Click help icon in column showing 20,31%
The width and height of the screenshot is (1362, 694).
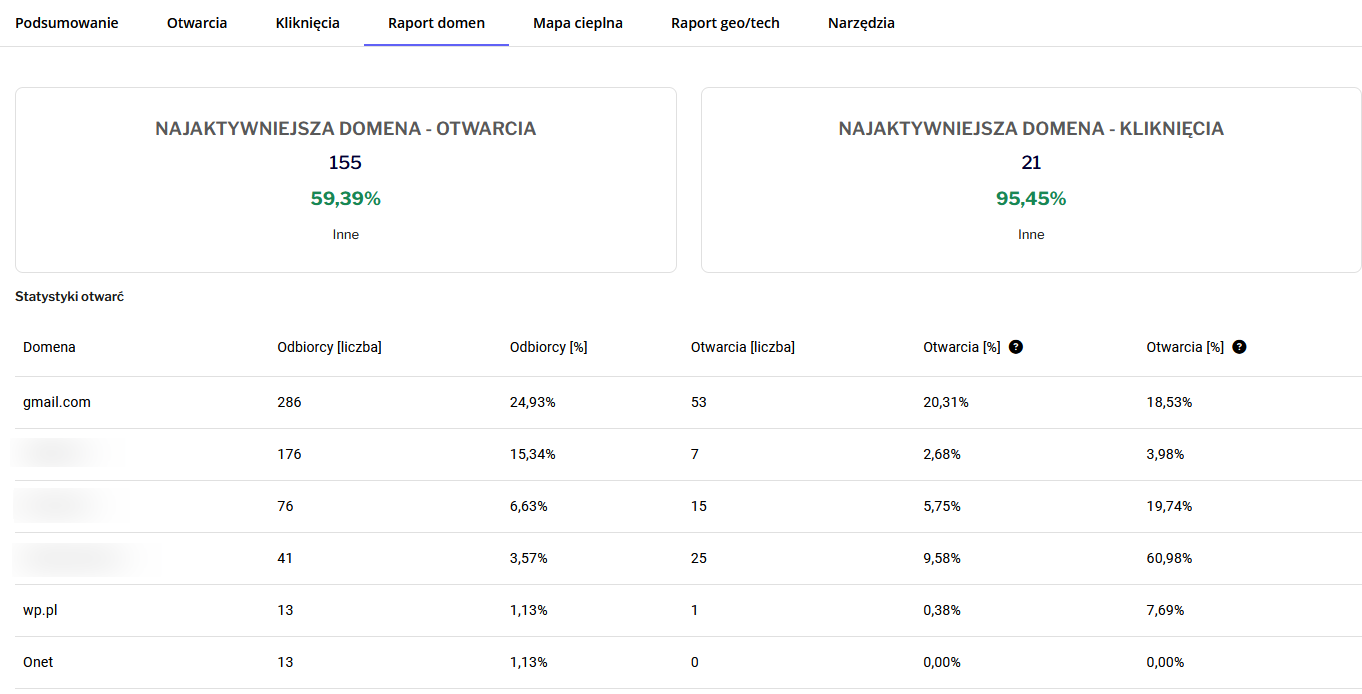click(1016, 347)
